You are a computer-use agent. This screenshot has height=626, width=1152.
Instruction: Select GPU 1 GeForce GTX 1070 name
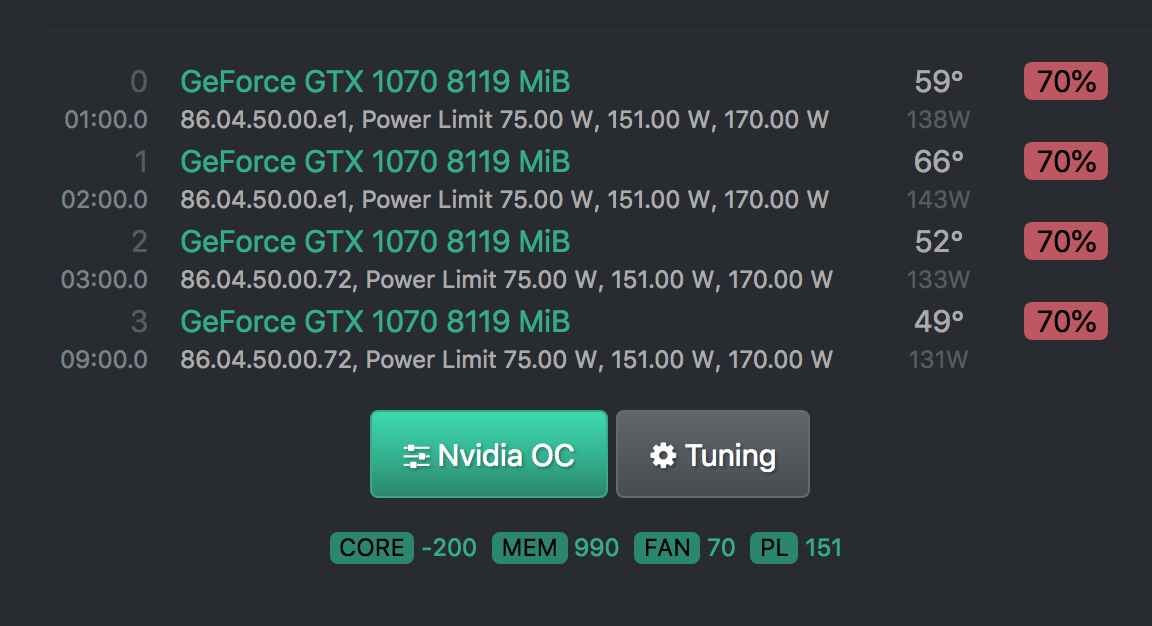375,161
